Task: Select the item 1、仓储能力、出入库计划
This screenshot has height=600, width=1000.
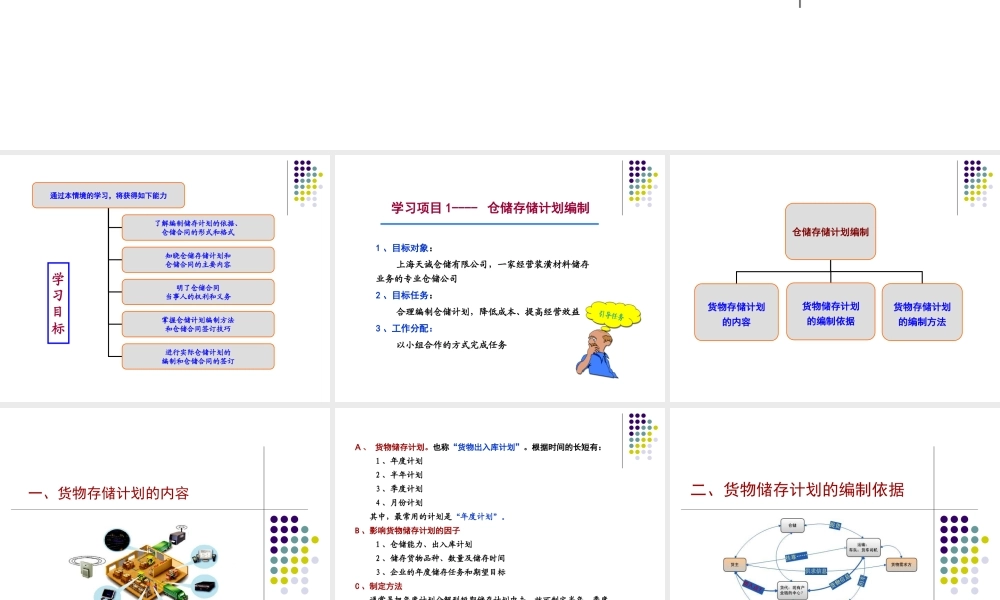Action: [423, 545]
